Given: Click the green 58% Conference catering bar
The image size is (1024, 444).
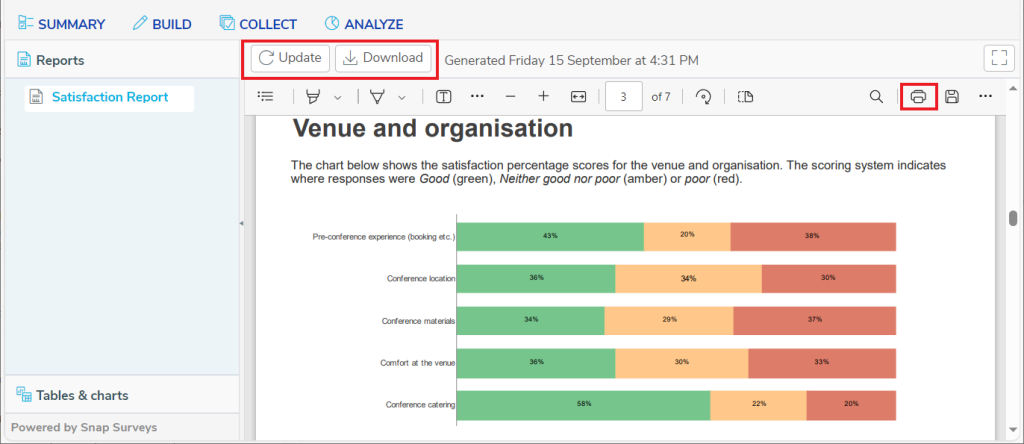Looking at the screenshot, I should coord(583,404).
